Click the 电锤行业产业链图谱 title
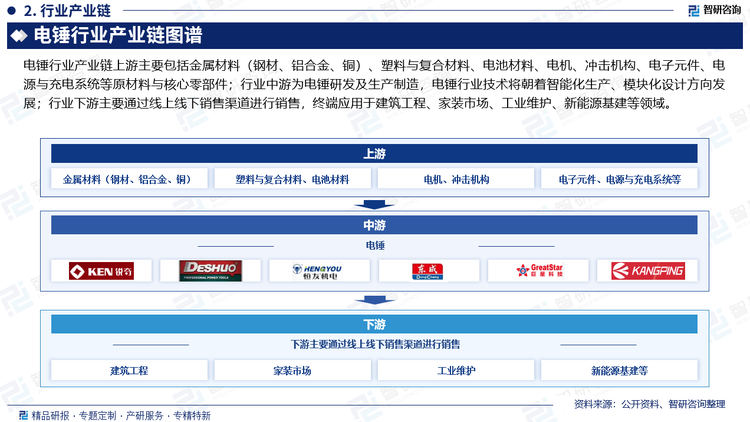 (118, 35)
